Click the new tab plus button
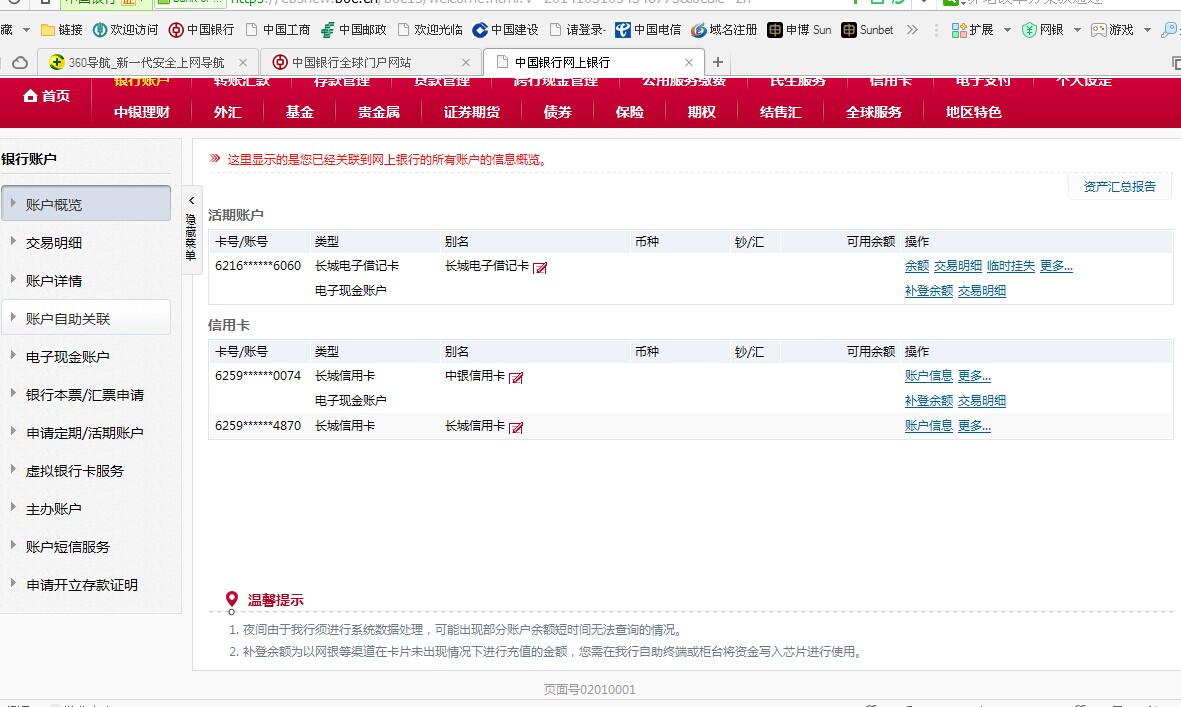 pyautogui.click(x=717, y=62)
